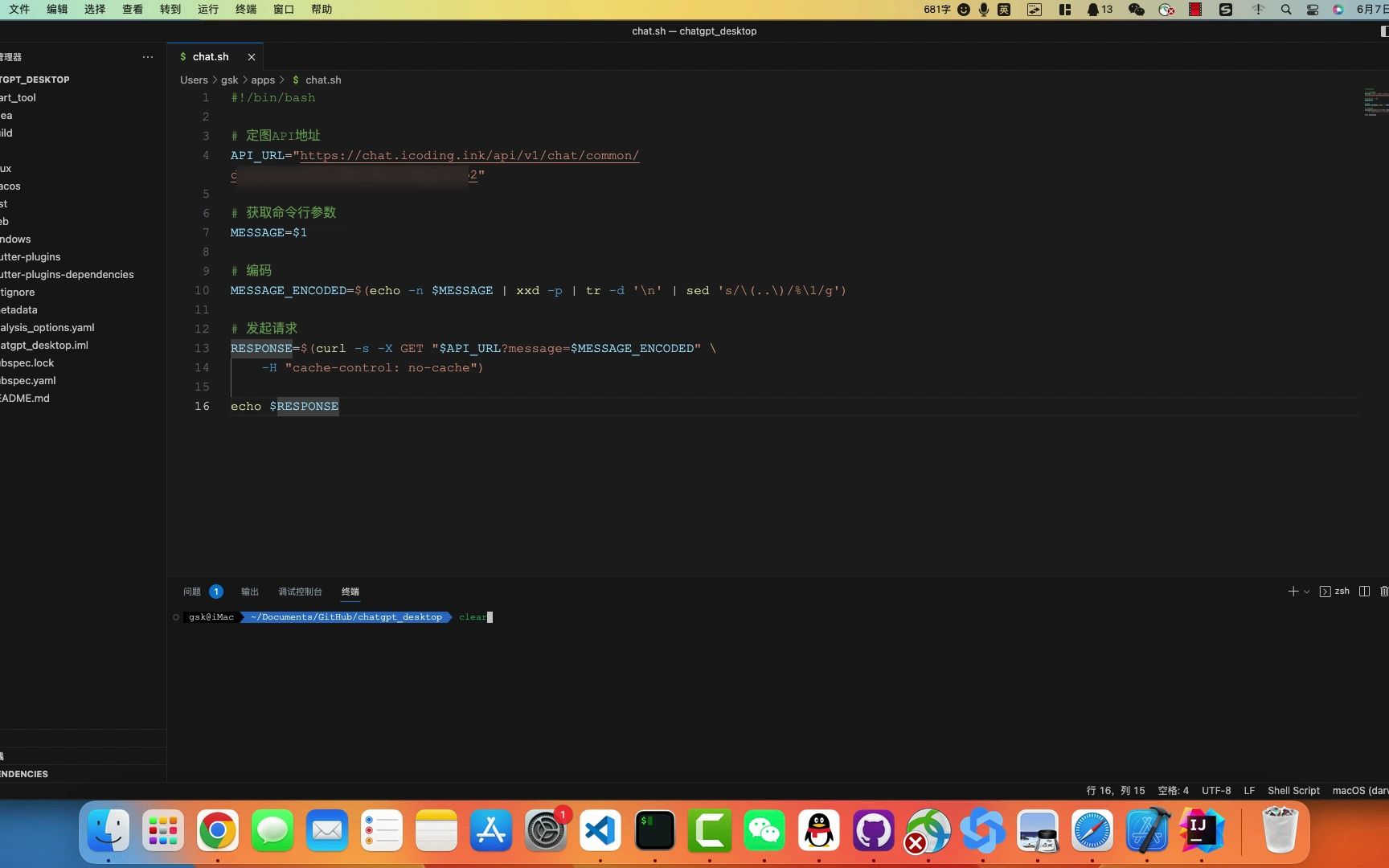Viewport: 1389px width, 868px height.
Task: Click the gsk breadcrumb segment
Action: (230, 80)
